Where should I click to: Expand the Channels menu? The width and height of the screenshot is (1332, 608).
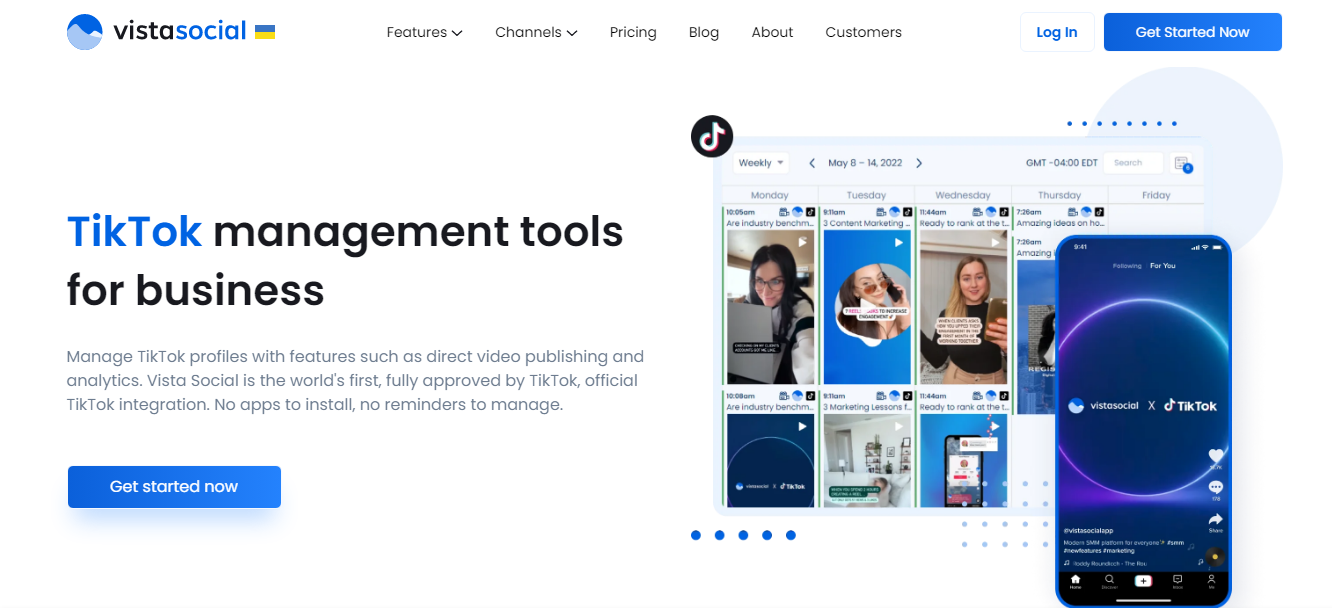point(536,32)
